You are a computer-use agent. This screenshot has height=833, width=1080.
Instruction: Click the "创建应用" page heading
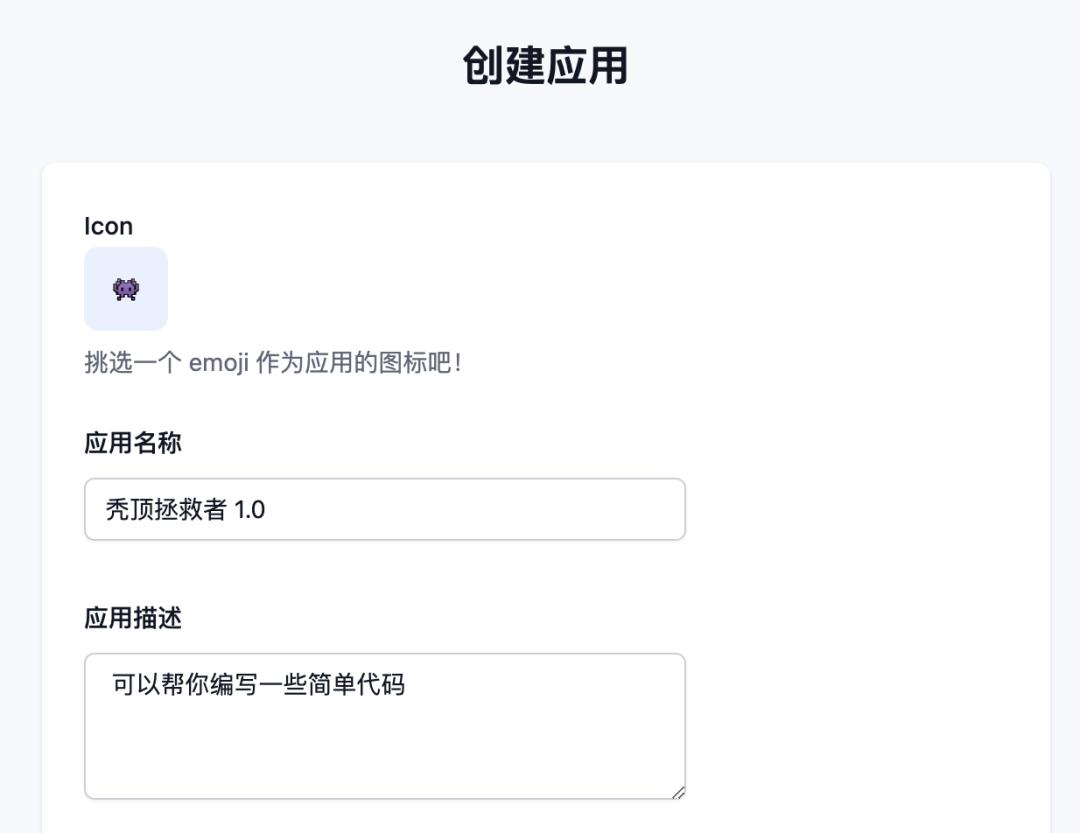(x=545, y=66)
